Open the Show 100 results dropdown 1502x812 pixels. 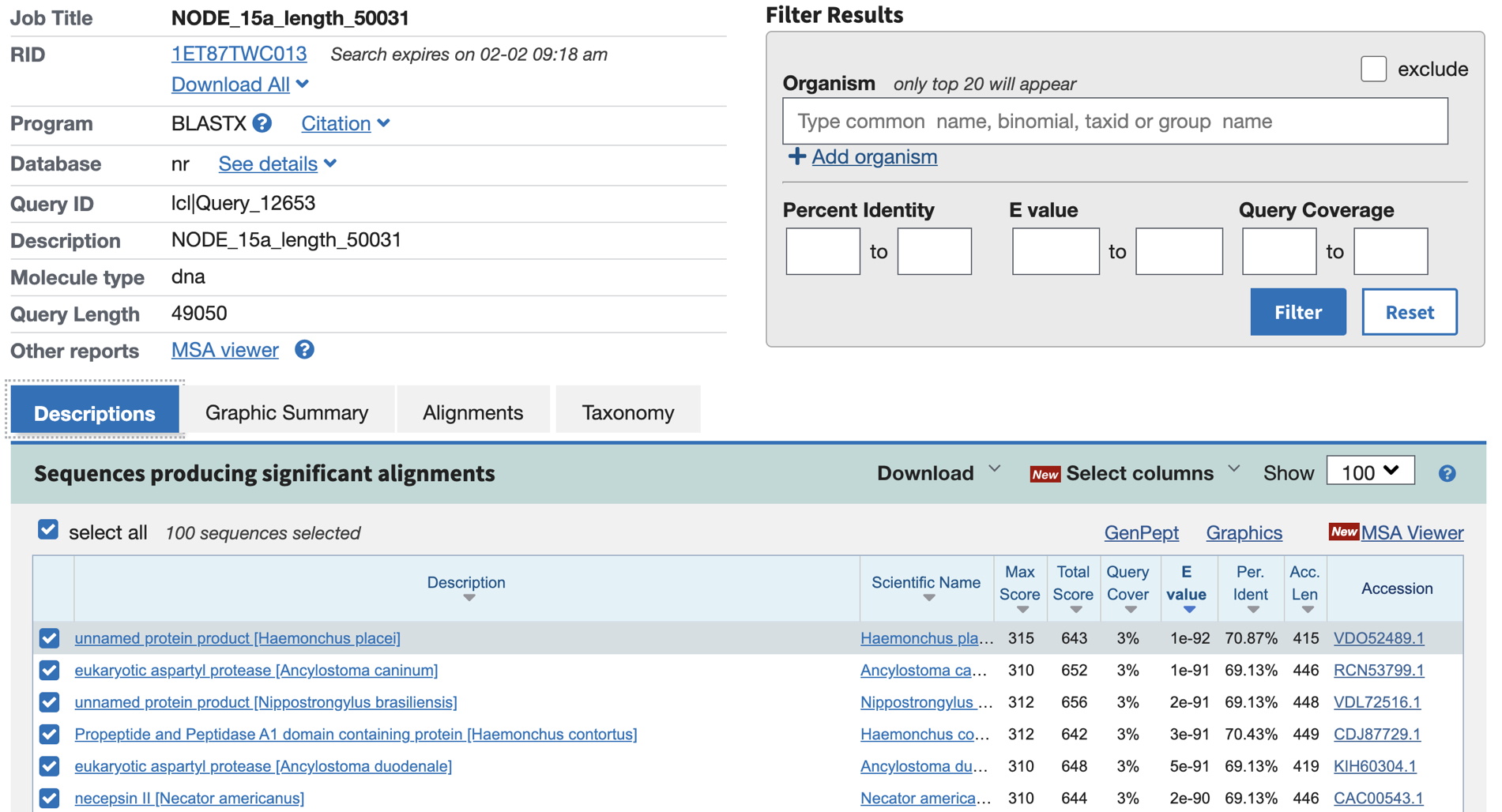(x=1370, y=472)
